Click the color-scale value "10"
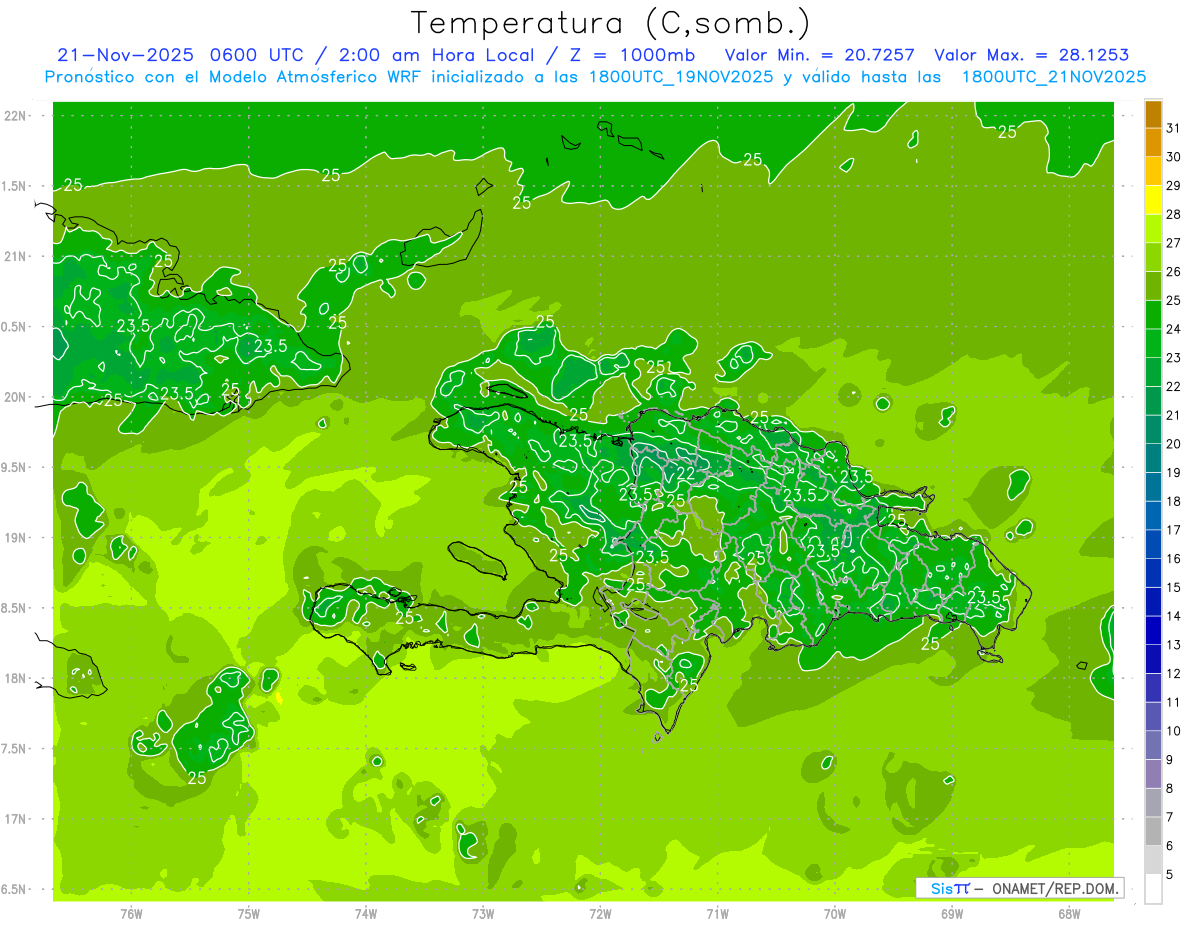1200x927 pixels. point(1174,731)
